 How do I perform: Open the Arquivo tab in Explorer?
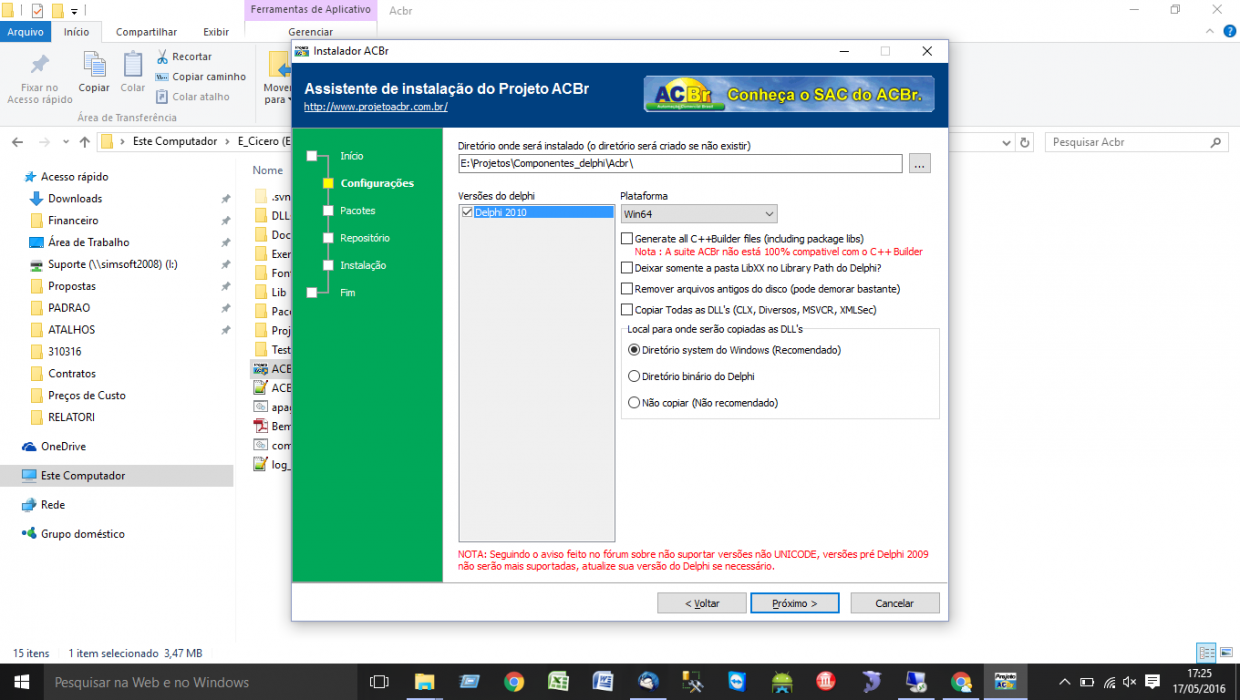click(x=25, y=32)
